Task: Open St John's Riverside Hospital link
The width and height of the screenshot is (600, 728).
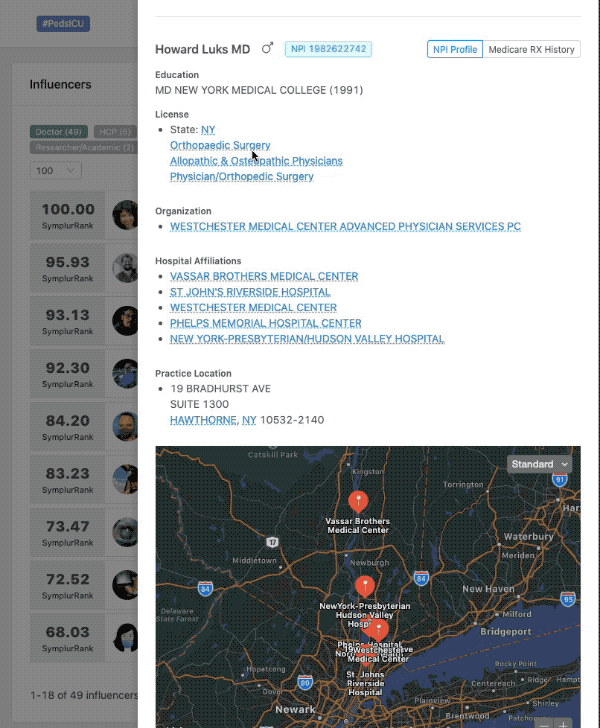Action: 250,292
